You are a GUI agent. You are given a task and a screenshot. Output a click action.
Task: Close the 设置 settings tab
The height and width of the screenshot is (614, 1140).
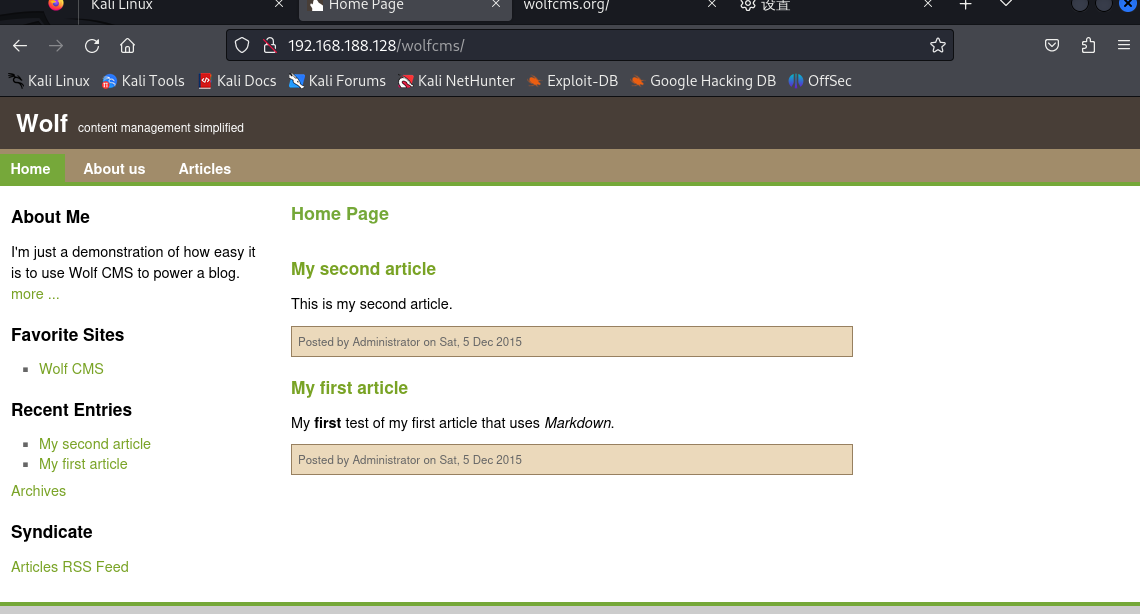928,4
